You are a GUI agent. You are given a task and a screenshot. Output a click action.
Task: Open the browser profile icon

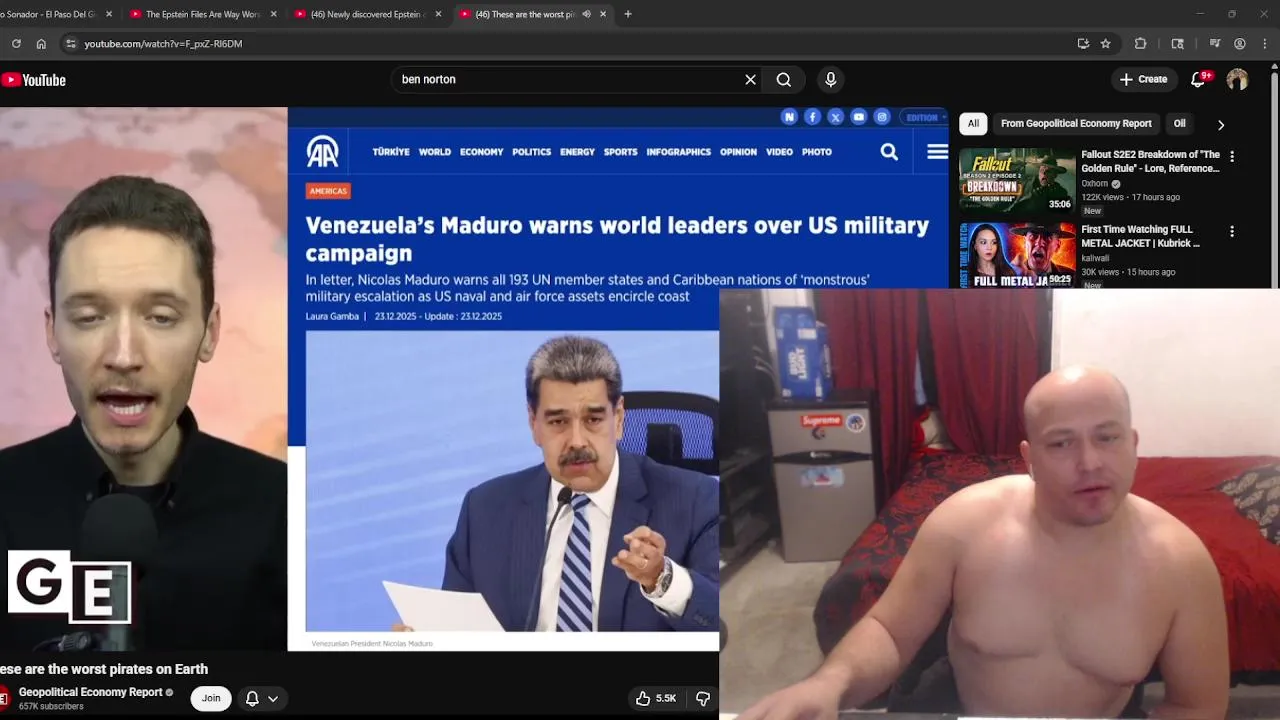pos(1240,44)
